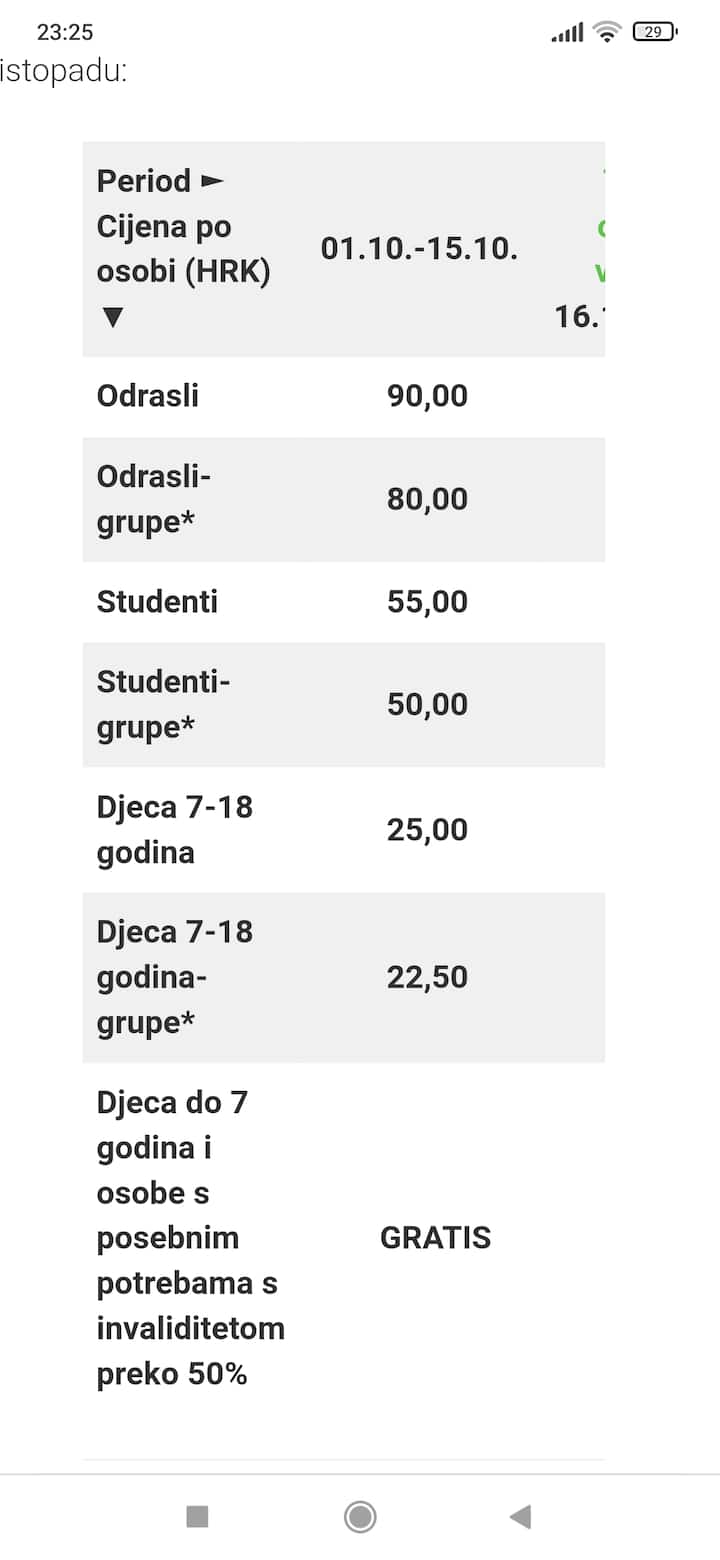This screenshot has height=1560, width=720.
Task: Tap the Odrasli row label
Action: point(148,396)
